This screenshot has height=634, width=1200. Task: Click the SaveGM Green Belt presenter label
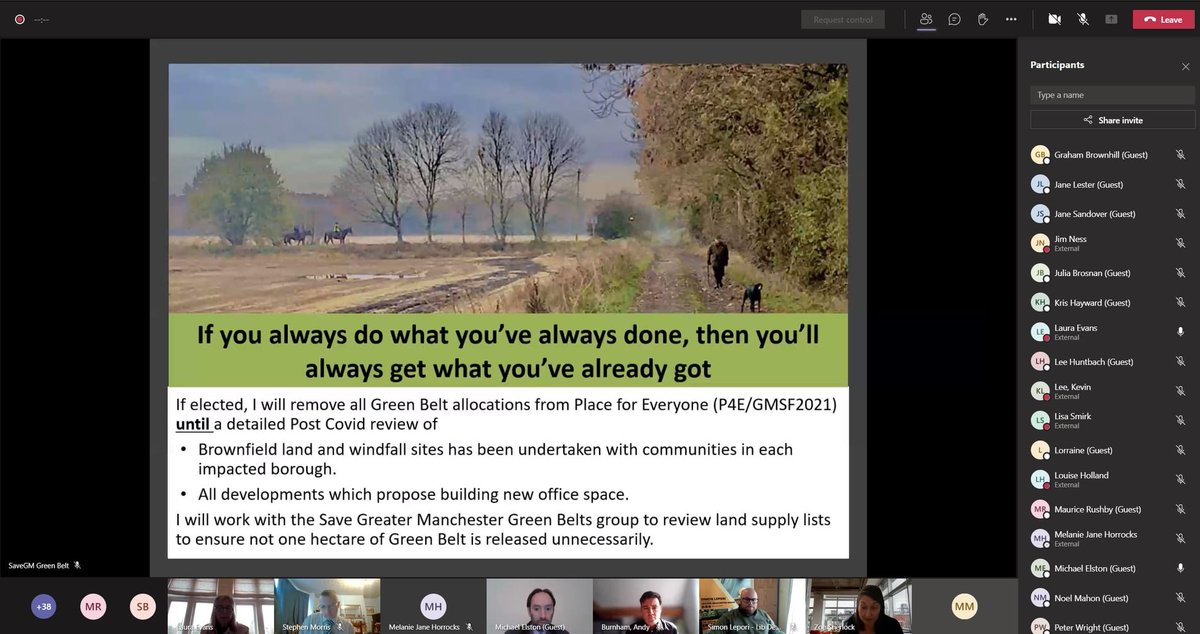coord(38,566)
